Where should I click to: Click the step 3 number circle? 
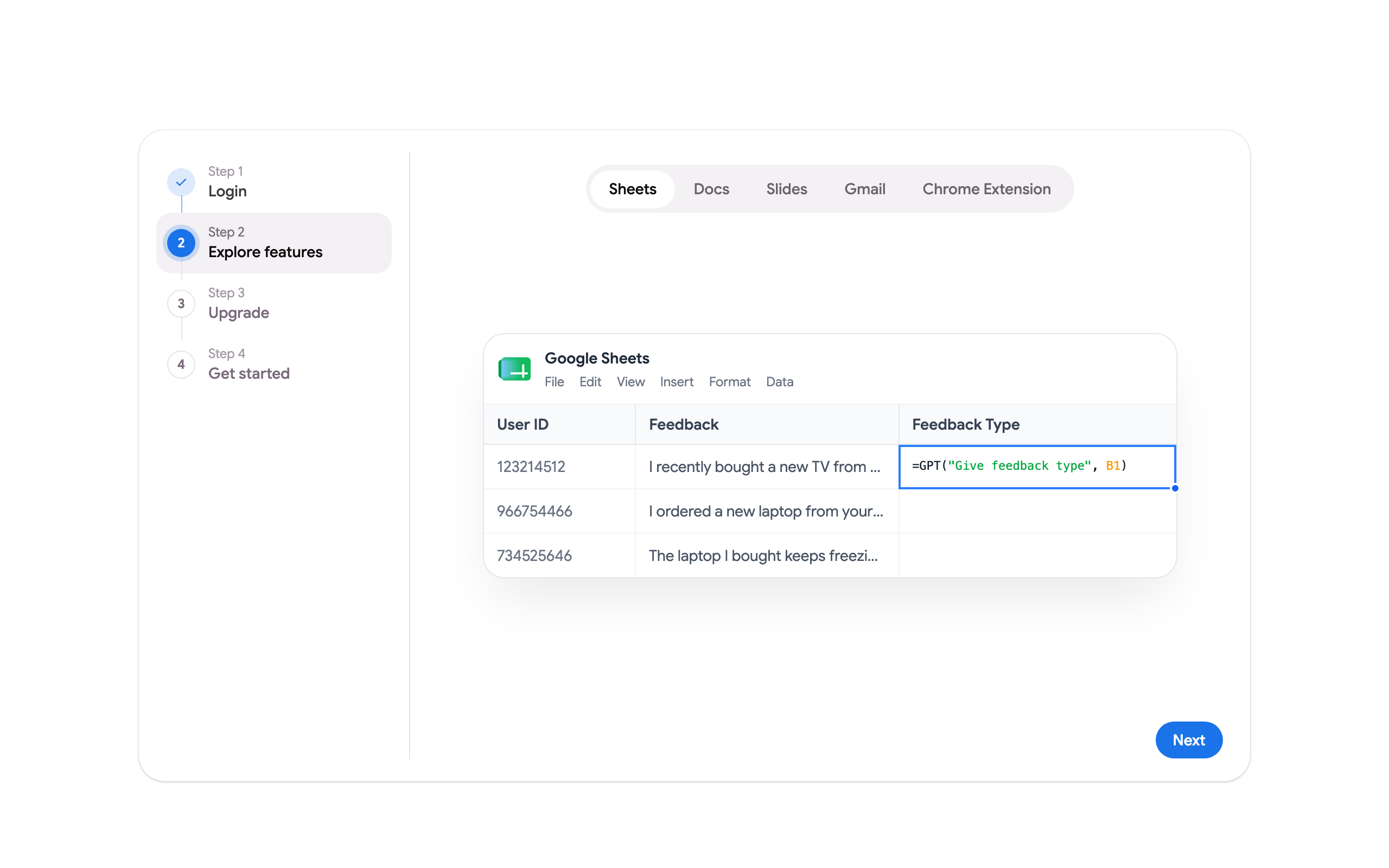click(181, 304)
